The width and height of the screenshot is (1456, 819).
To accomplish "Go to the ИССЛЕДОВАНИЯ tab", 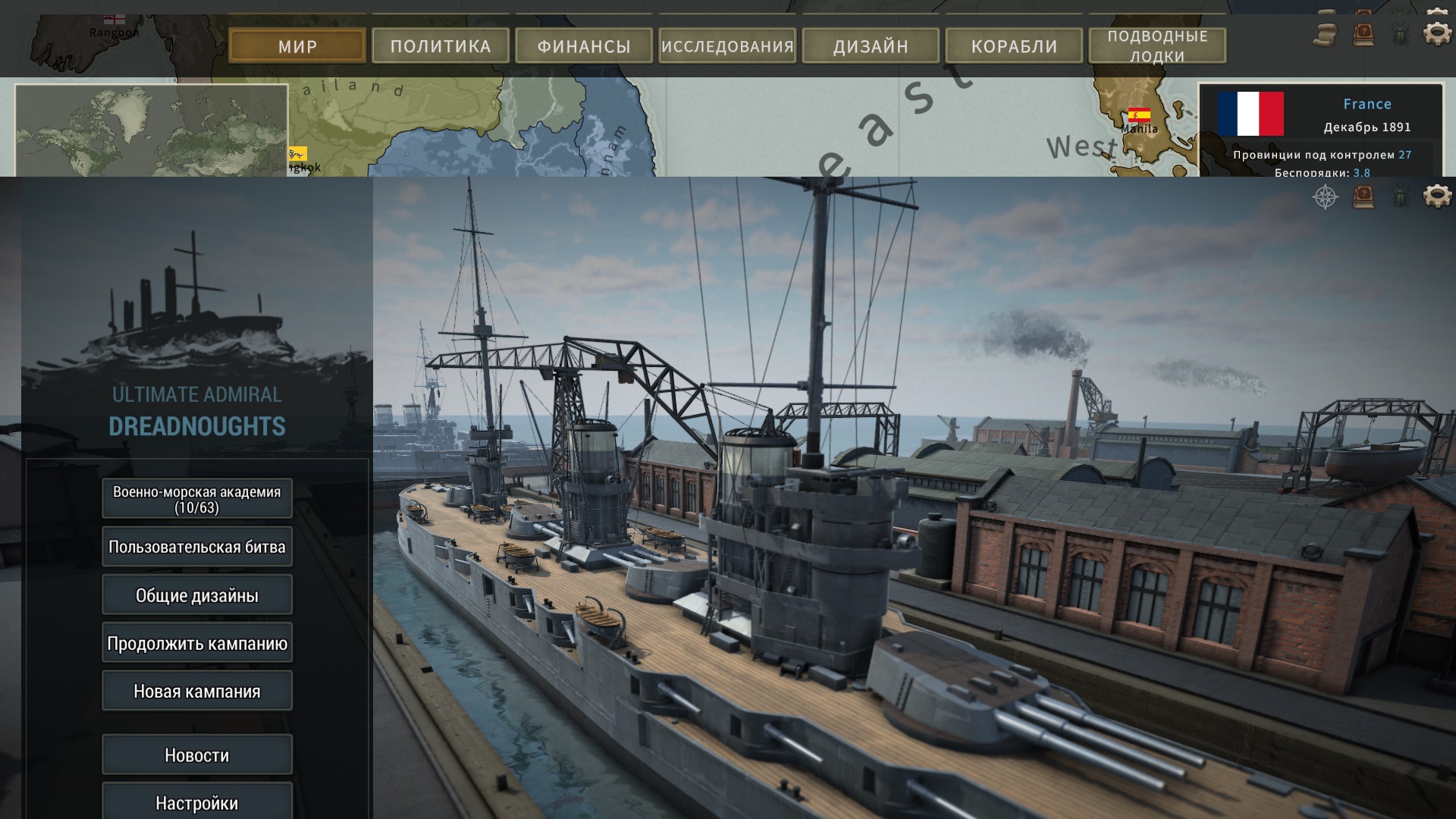I will 727,46.
